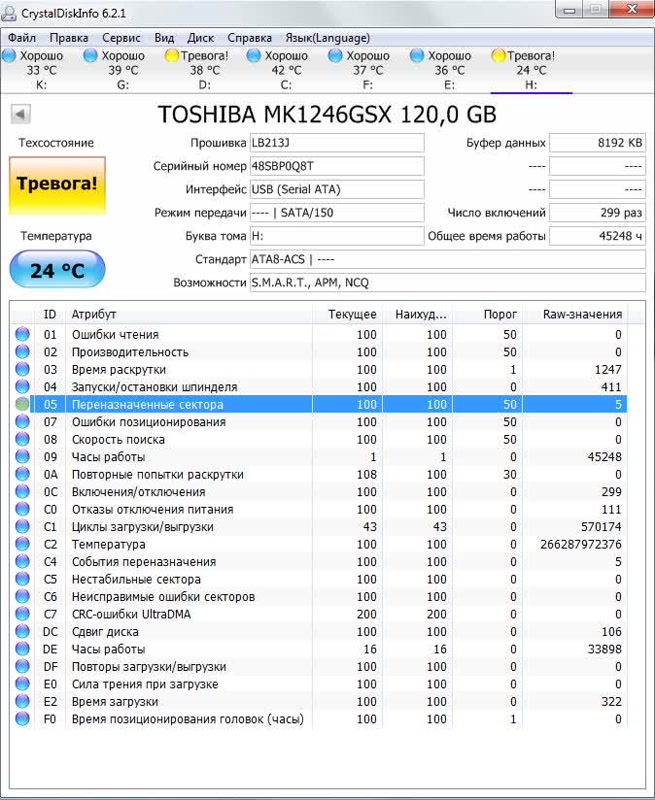
Task: Click the Атрибут column header
Action: pyautogui.click(x=189, y=314)
